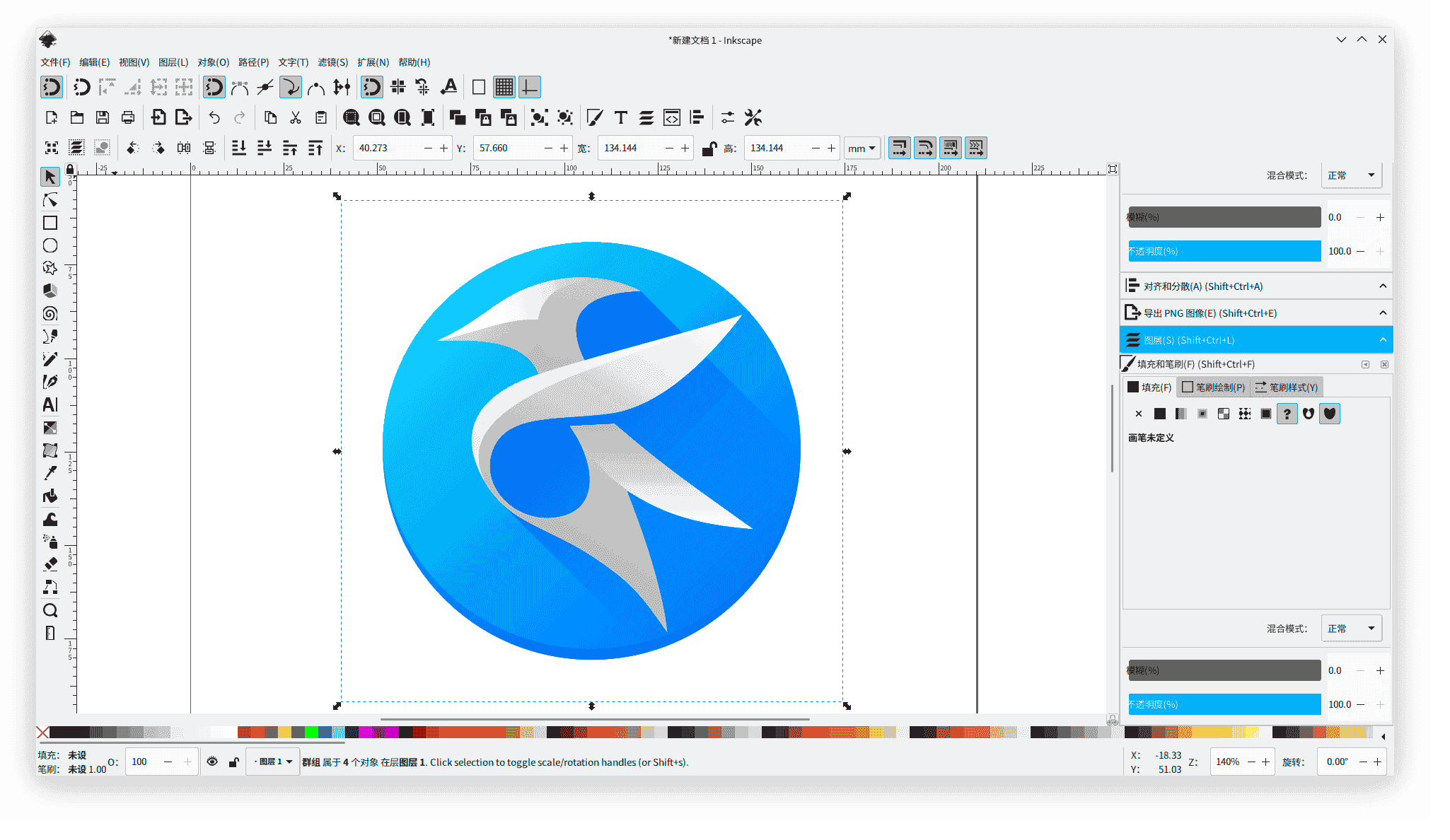The height and width of the screenshot is (840, 1450).
Task: Select the 3D Box tool
Action: pos(50,291)
